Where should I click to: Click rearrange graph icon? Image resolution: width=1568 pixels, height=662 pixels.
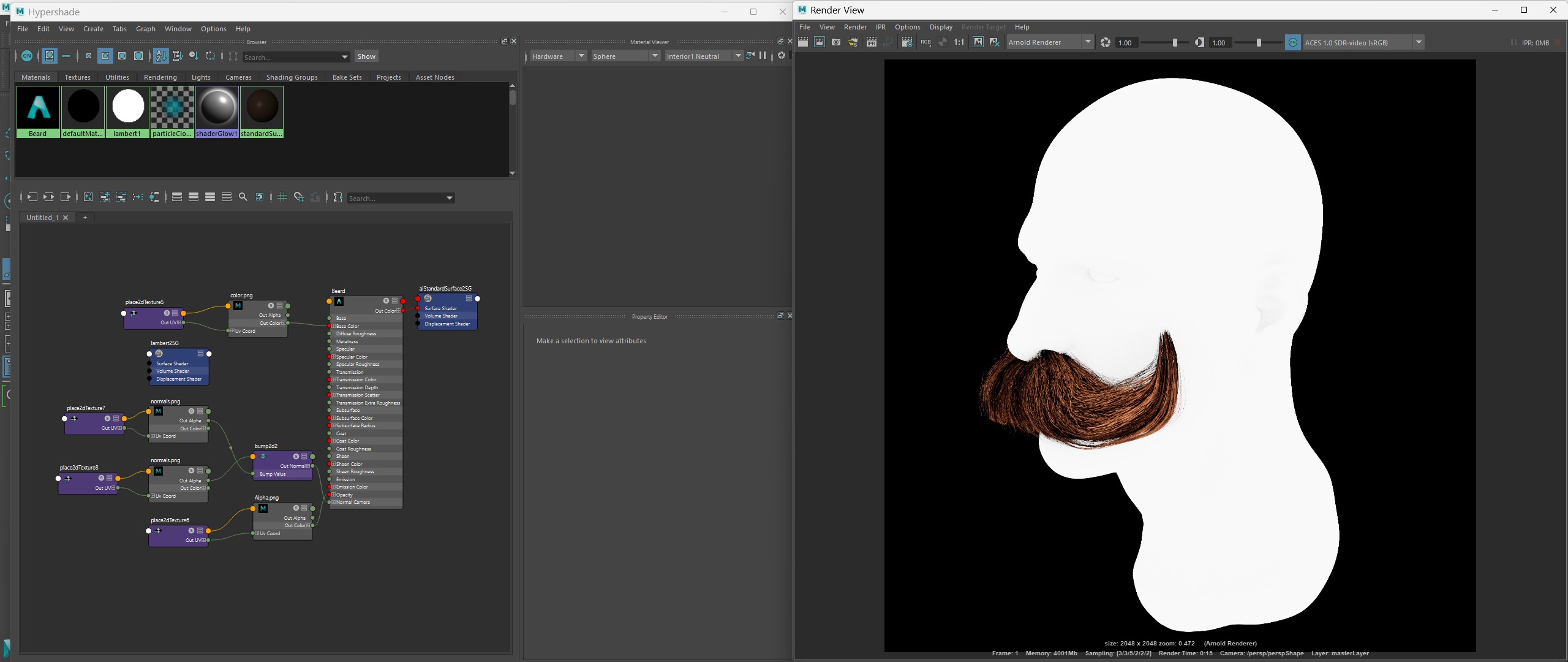tap(138, 197)
